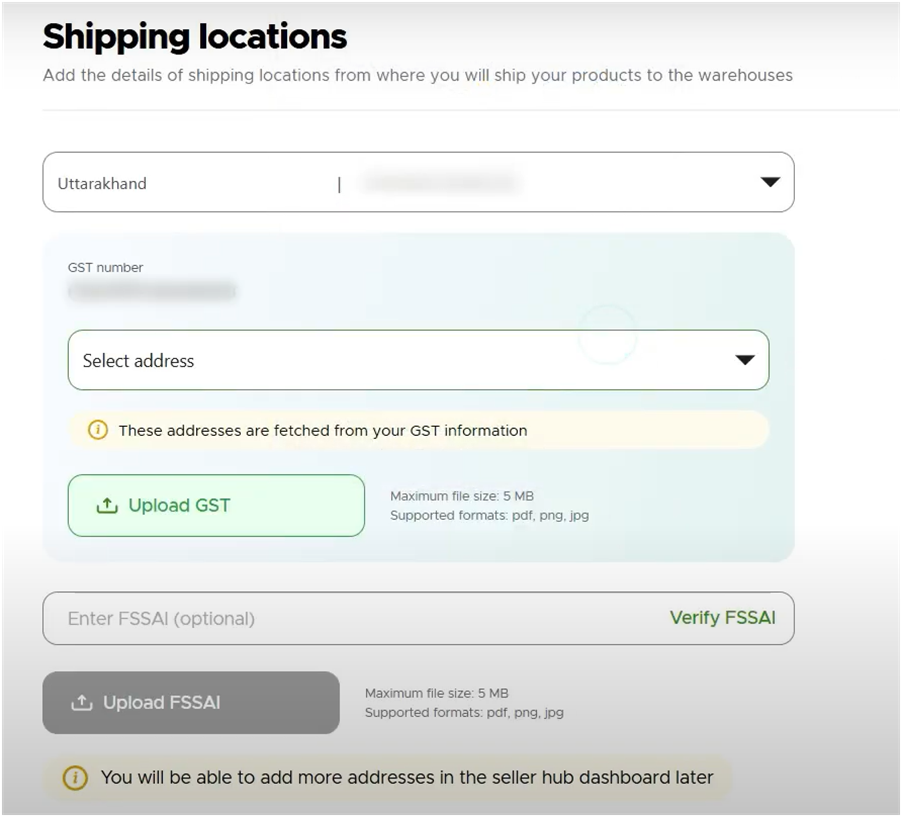Screen dimensions: 902x817
Task: Click the GST maximum file size text
Action: point(462,496)
